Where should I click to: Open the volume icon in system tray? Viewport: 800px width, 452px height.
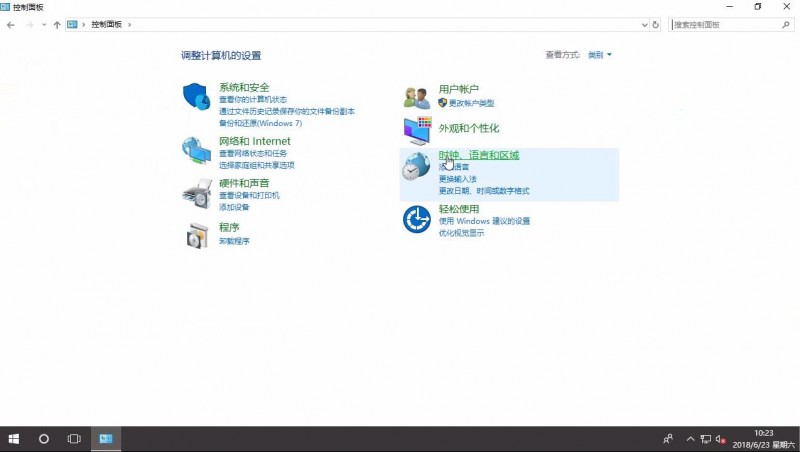click(720, 439)
